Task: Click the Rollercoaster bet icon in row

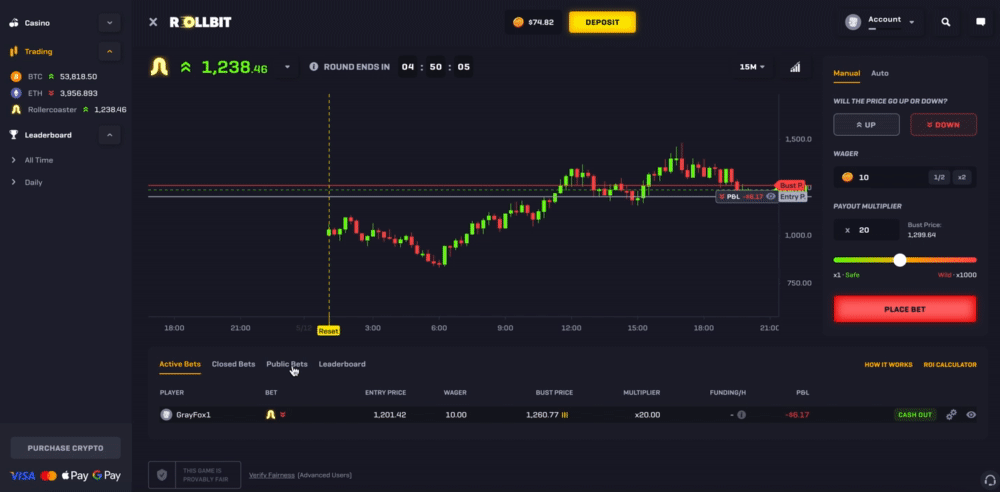Action: [270, 415]
